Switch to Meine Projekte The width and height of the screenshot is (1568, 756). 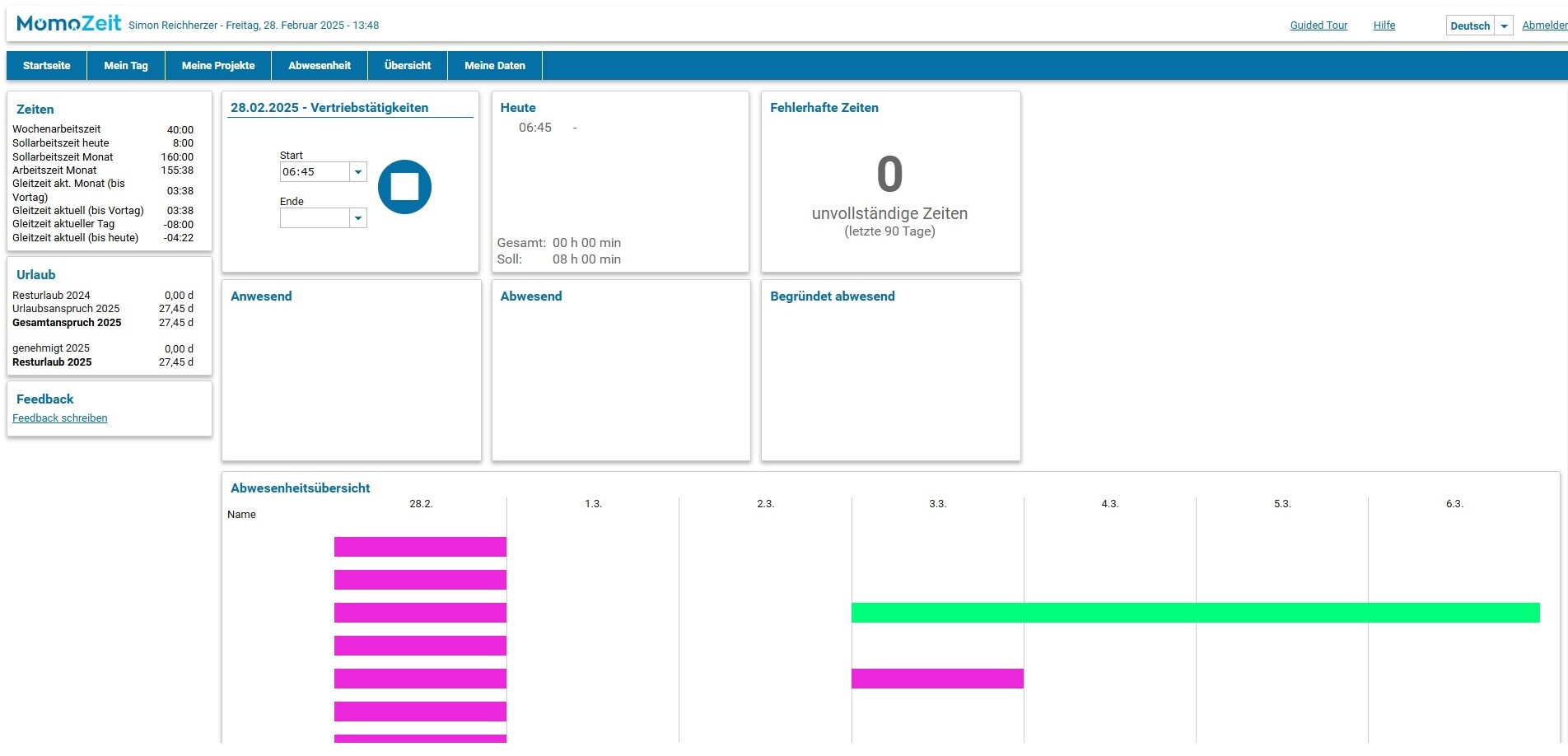point(218,66)
